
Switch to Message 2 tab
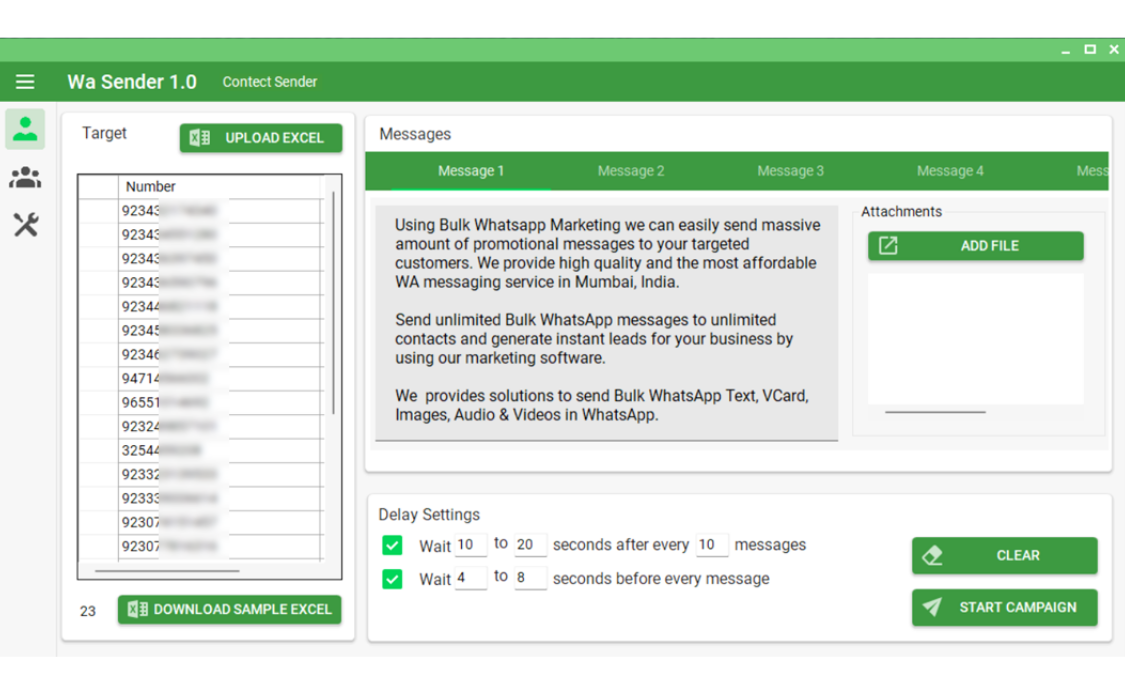pyautogui.click(x=631, y=171)
